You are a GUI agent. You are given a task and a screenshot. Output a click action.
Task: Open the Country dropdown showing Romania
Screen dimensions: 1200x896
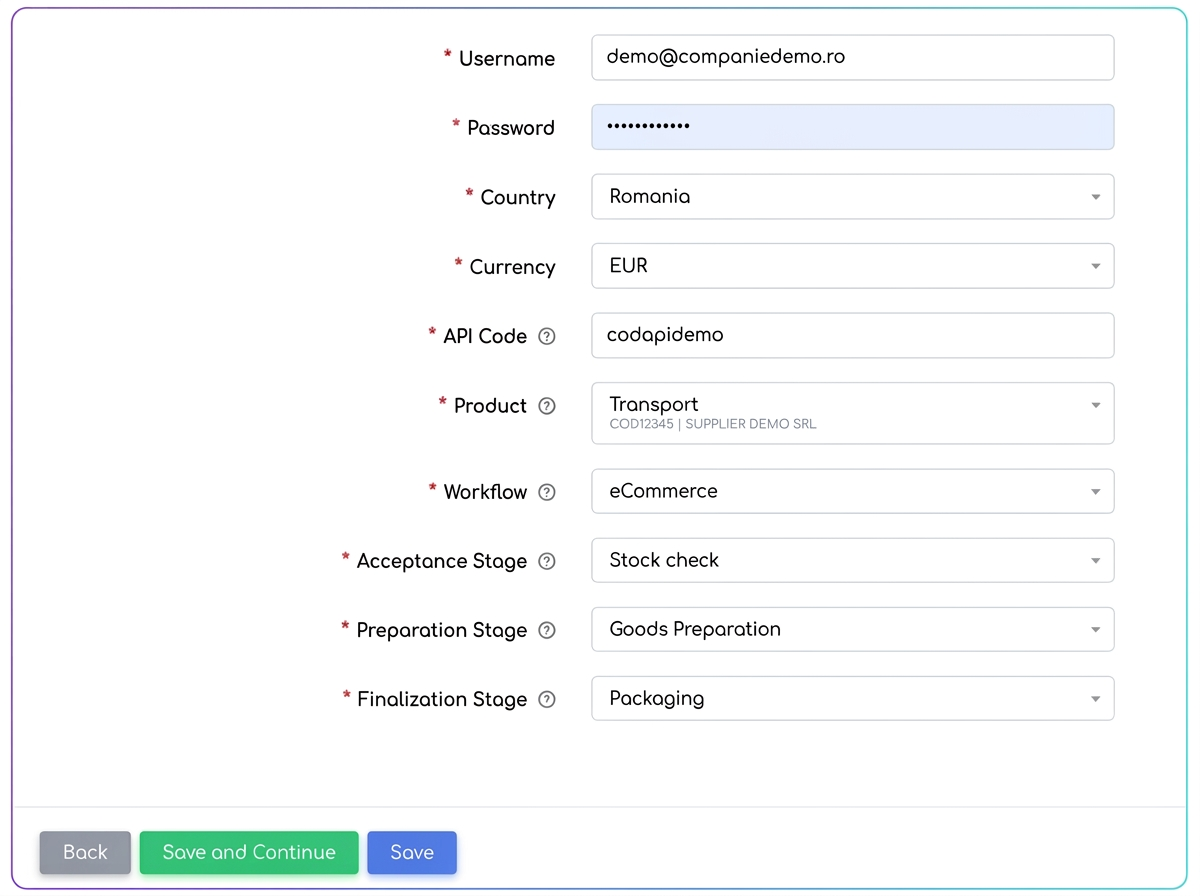(x=853, y=197)
